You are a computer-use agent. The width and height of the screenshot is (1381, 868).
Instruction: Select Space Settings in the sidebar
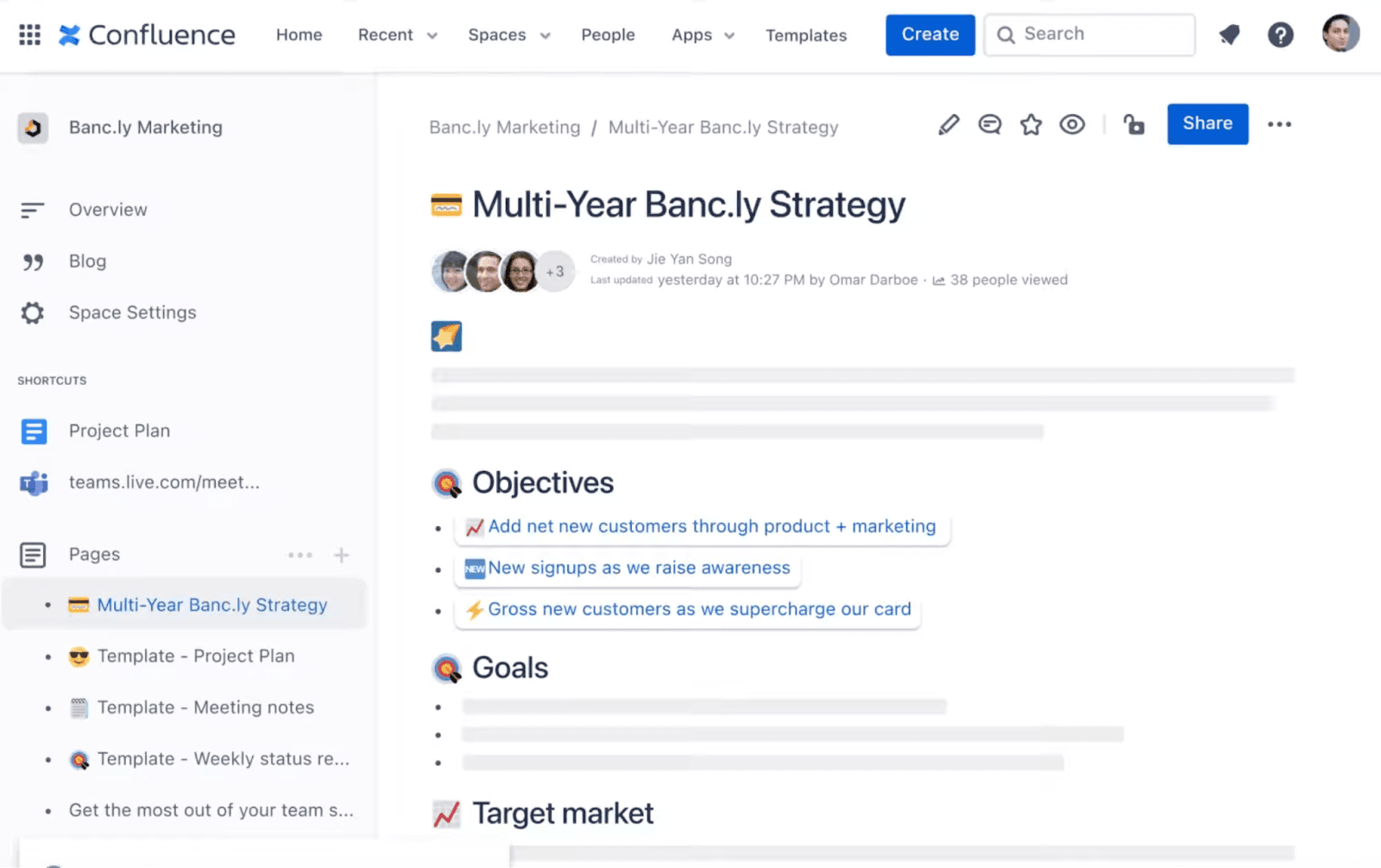point(132,312)
